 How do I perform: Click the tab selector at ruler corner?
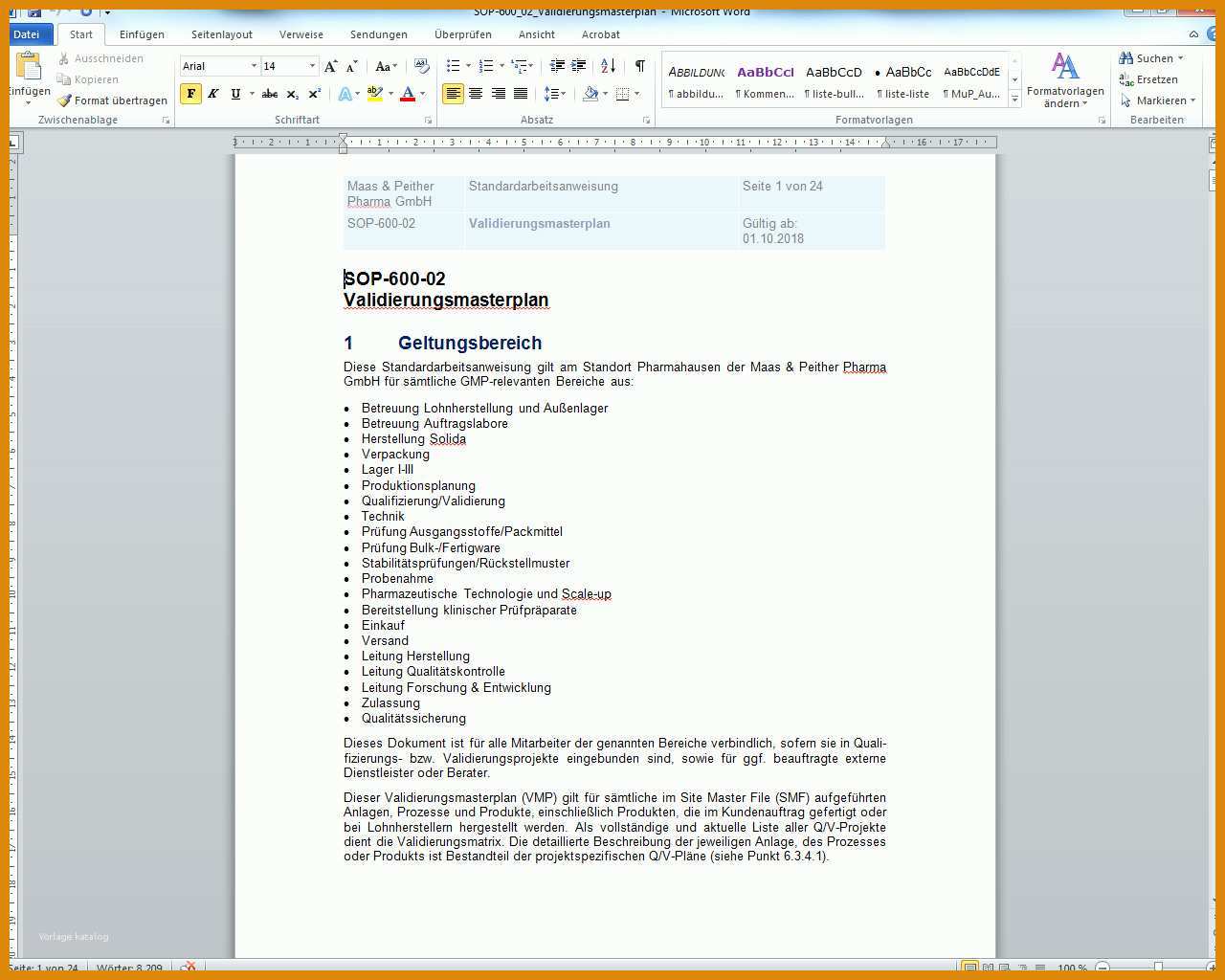pos(14,144)
